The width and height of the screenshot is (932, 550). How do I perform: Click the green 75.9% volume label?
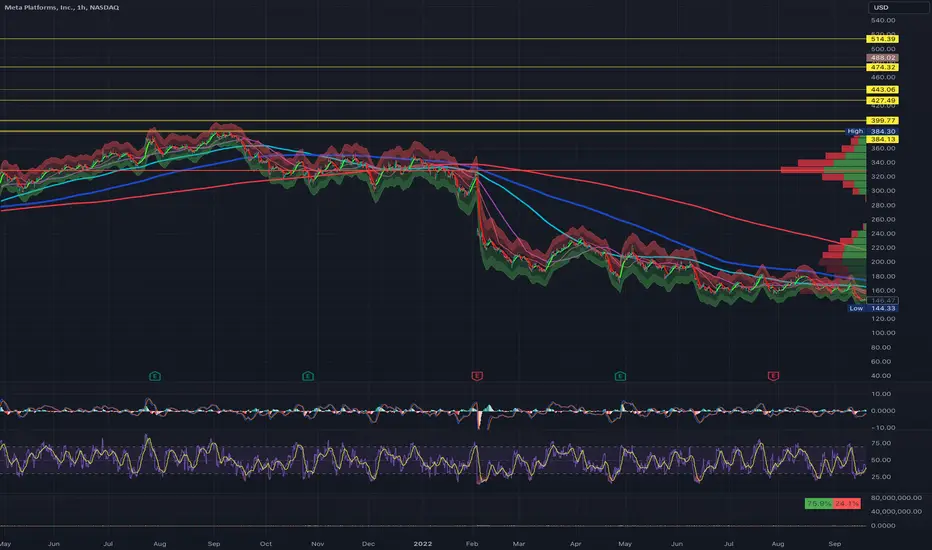[x=818, y=504]
